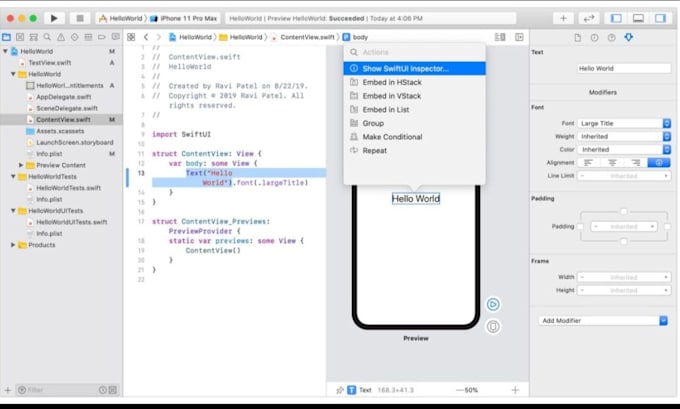The height and width of the screenshot is (409, 680).
Task: Open the related items grid menu
Action: [131, 37]
